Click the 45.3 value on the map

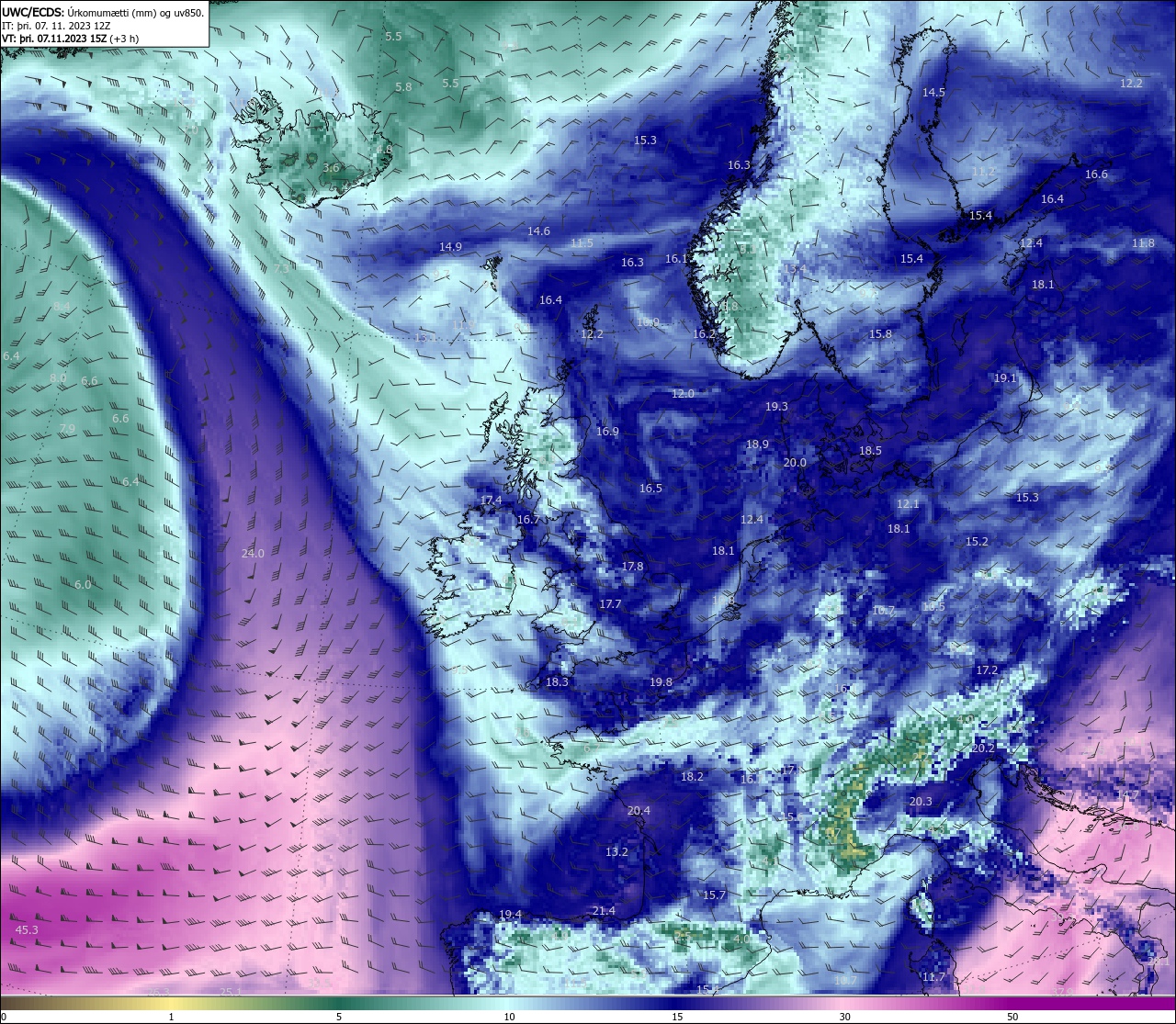pyautogui.click(x=27, y=930)
